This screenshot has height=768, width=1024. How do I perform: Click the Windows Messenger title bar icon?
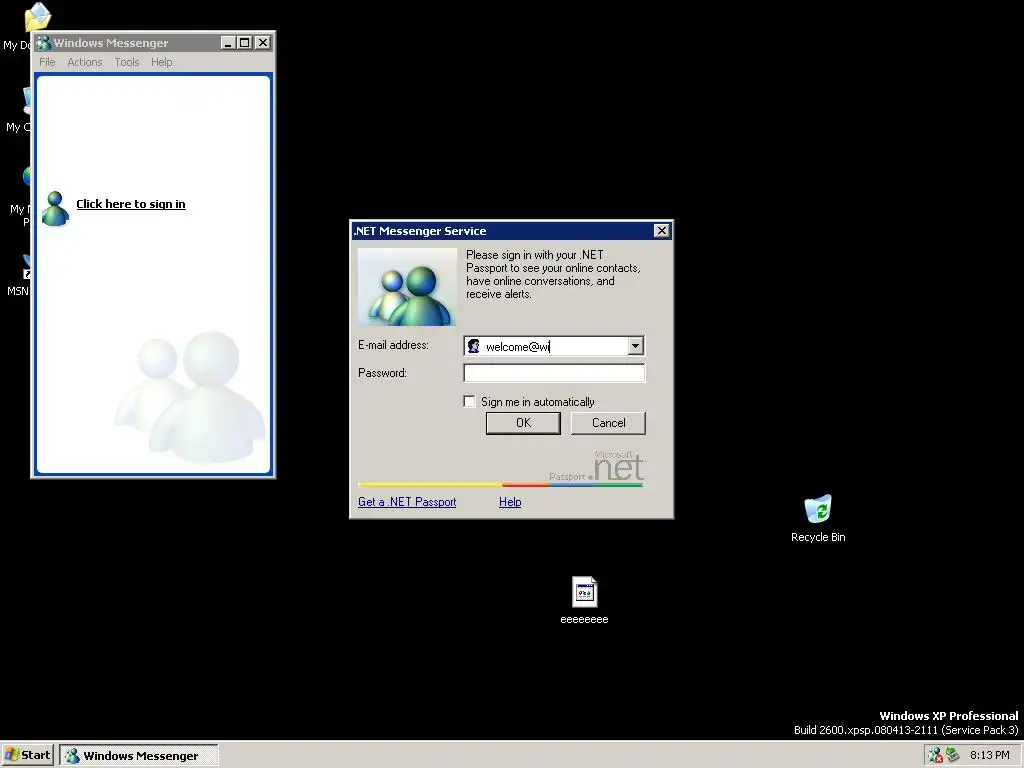pos(44,43)
